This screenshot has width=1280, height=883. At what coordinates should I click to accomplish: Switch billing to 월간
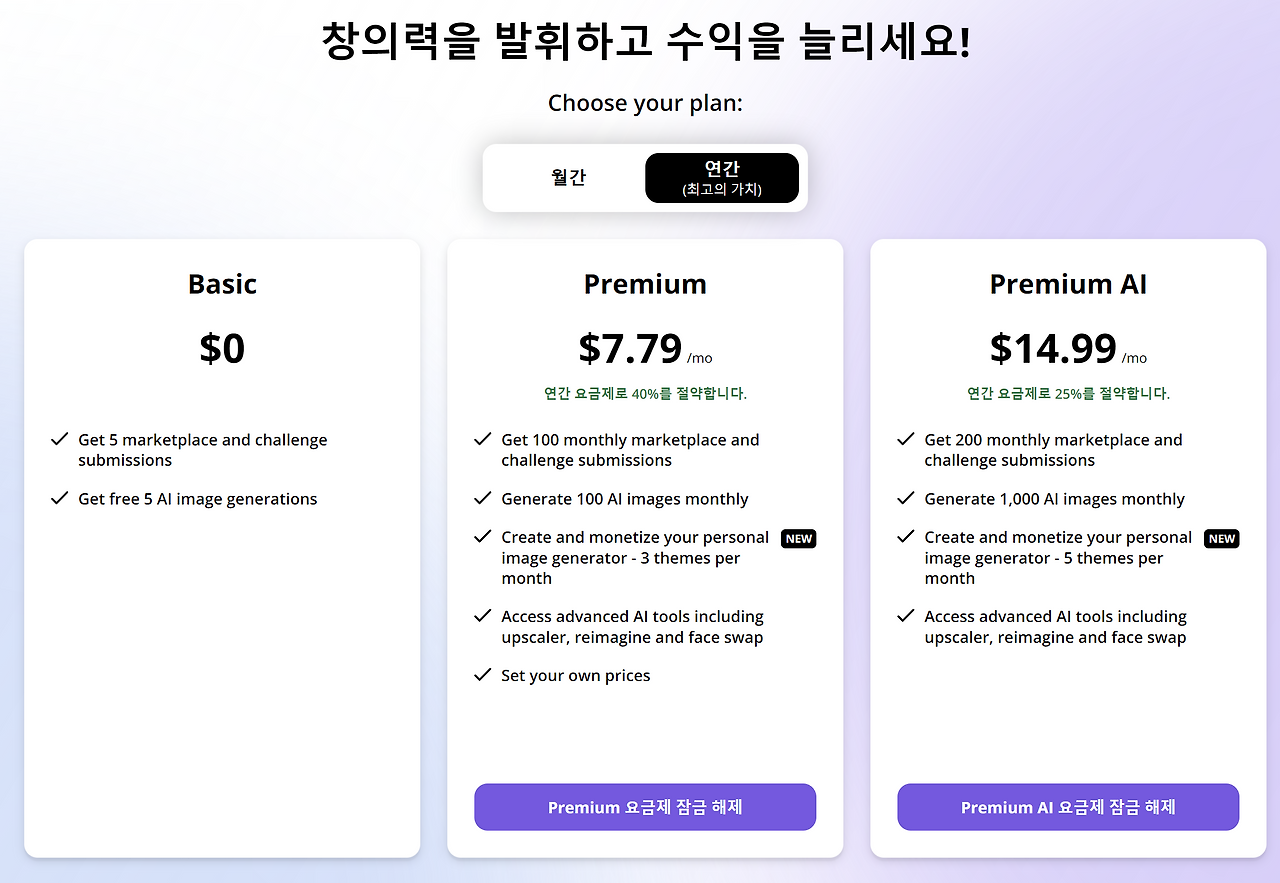[569, 177]
